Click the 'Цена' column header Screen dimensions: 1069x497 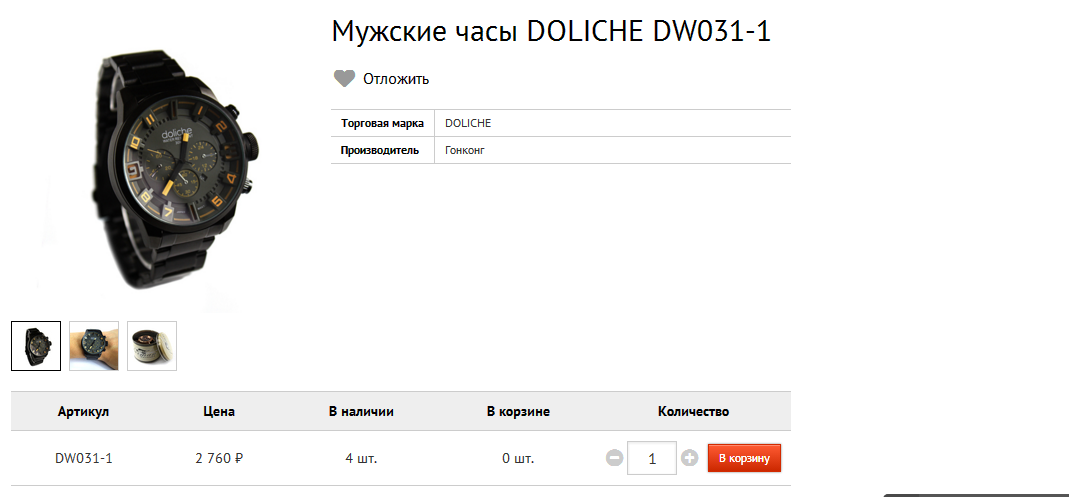click(x=219, y=412)
